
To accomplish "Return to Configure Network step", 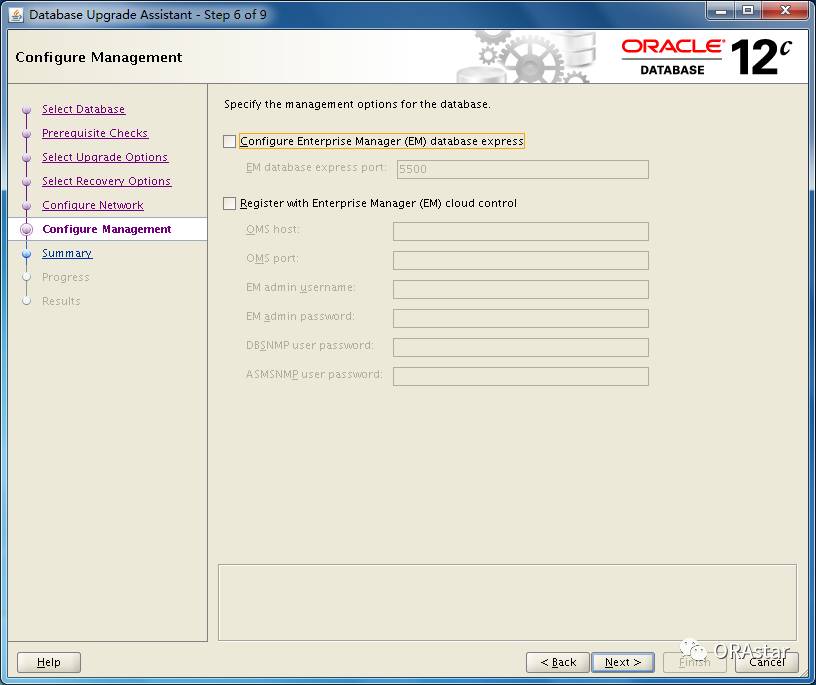I will coord(93,205).
